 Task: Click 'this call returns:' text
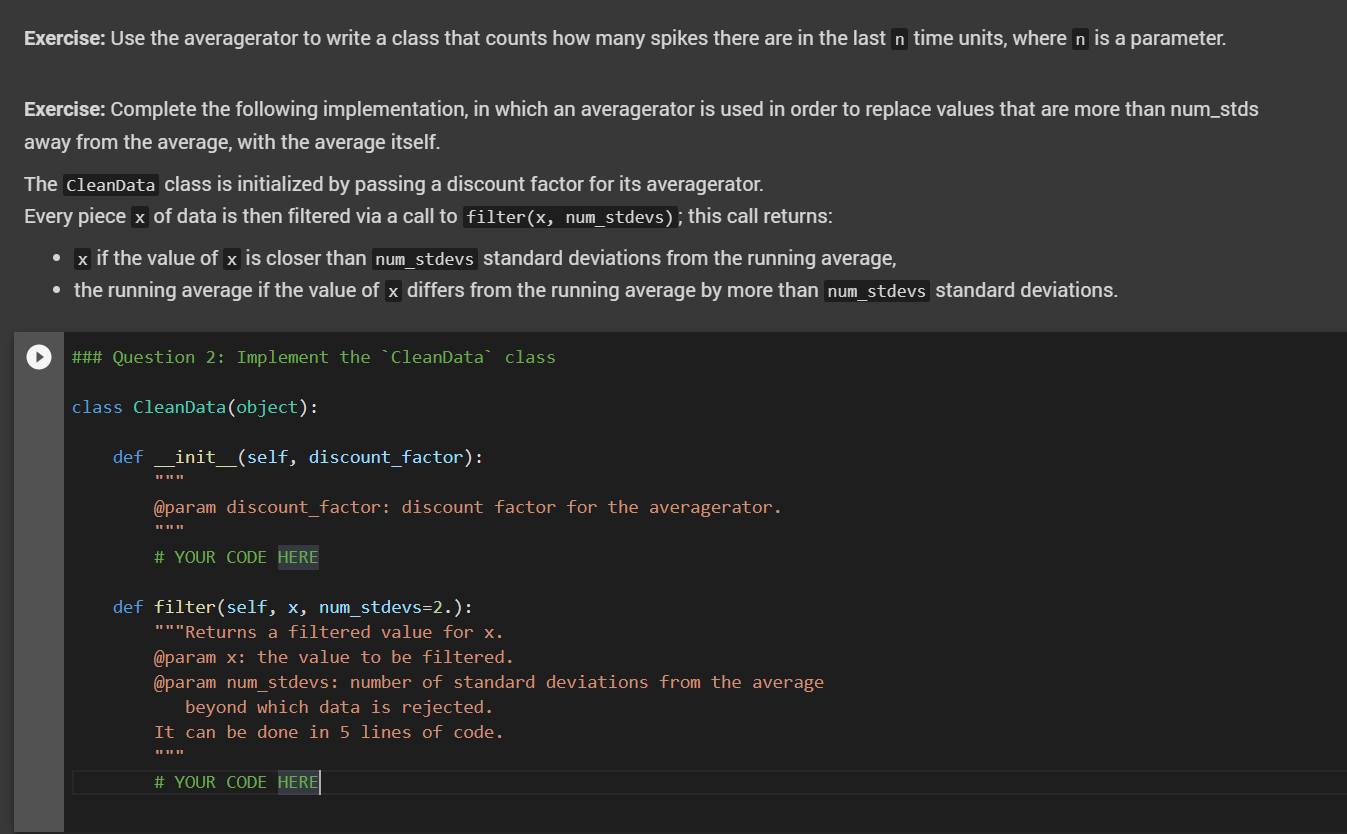[x=760, y=217]
